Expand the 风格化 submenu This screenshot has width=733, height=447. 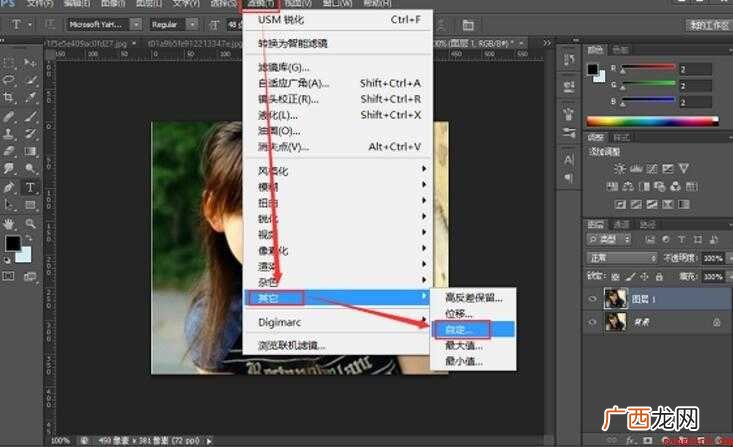[338, 171]
